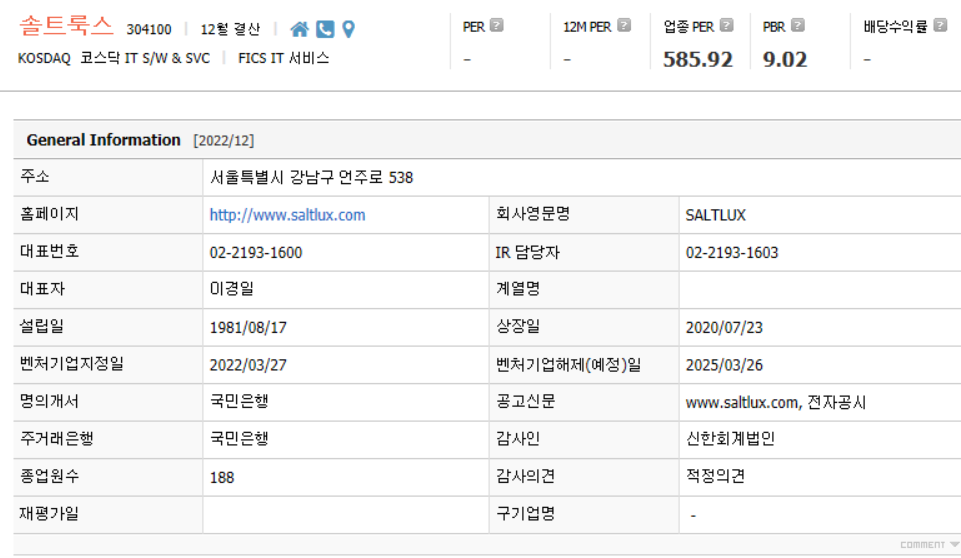Click the 공고신문 label
Viewport: 961px width, 558px height.
525,401
